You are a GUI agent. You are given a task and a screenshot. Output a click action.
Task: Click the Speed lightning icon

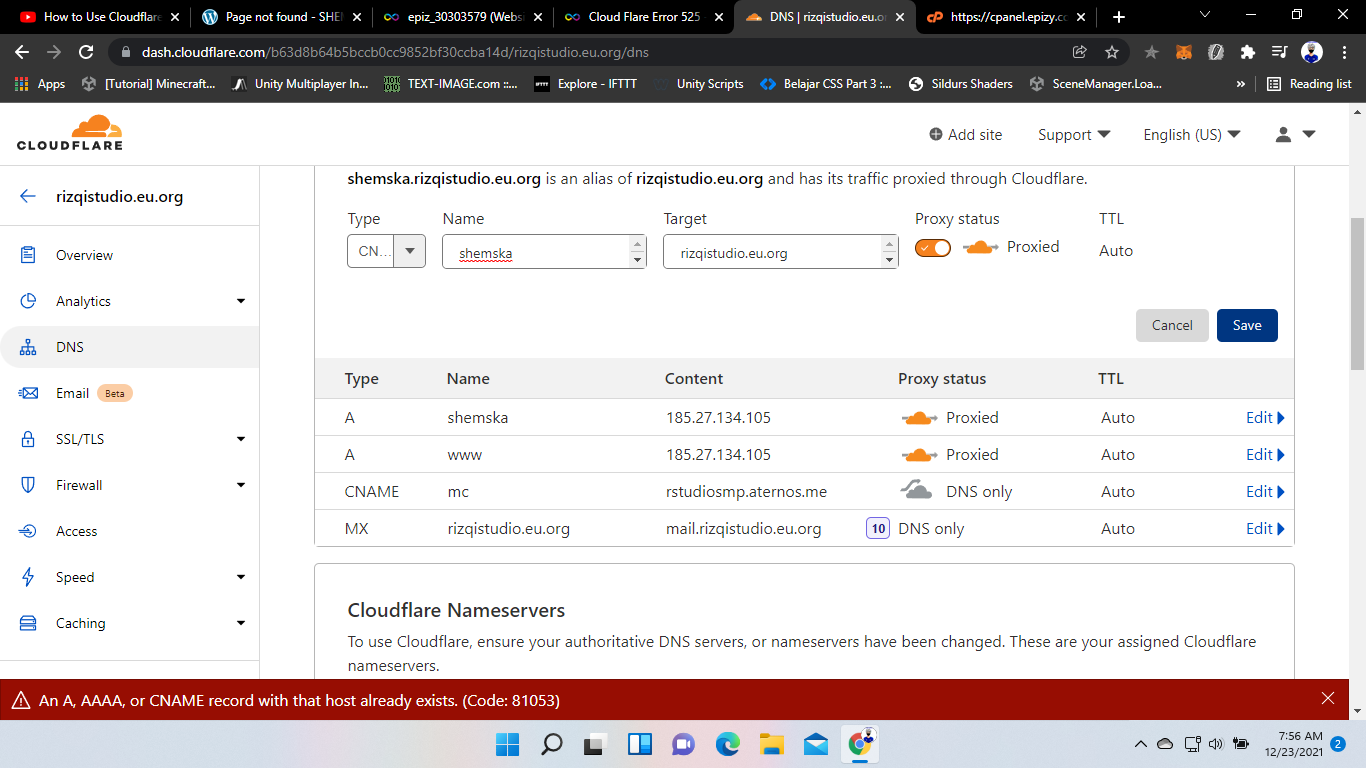click(28, 577)
